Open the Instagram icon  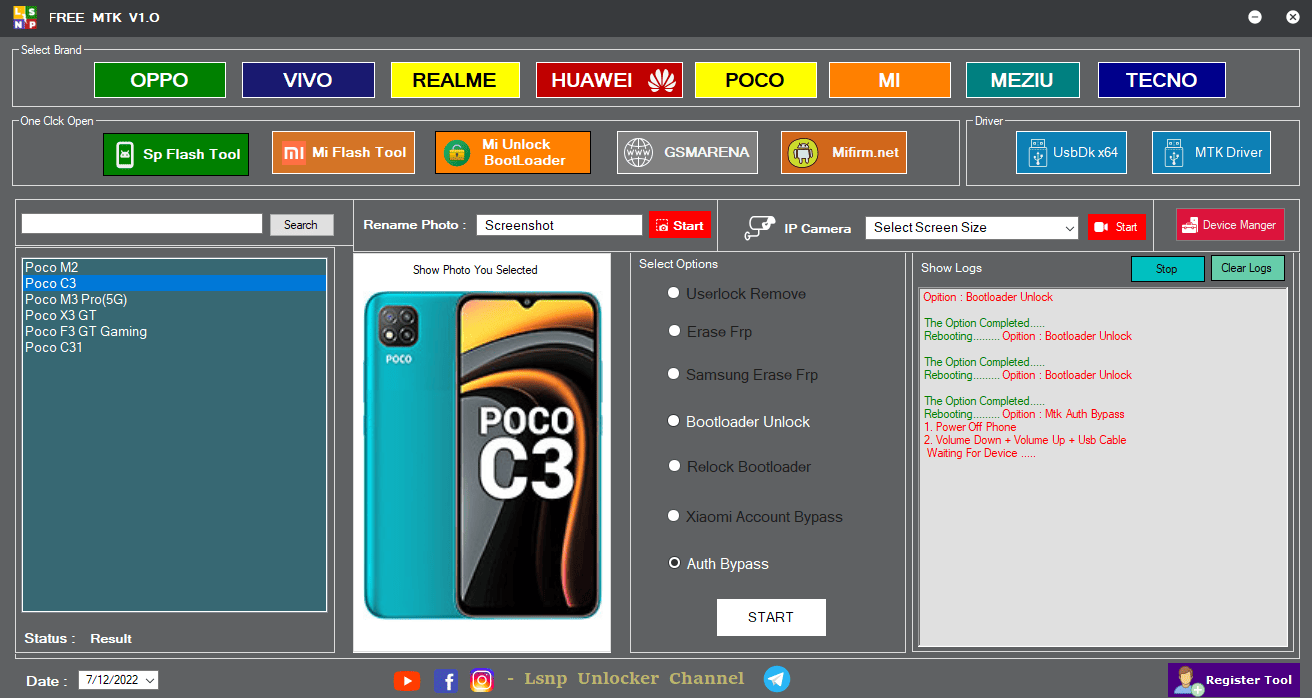tap(482, 680)
